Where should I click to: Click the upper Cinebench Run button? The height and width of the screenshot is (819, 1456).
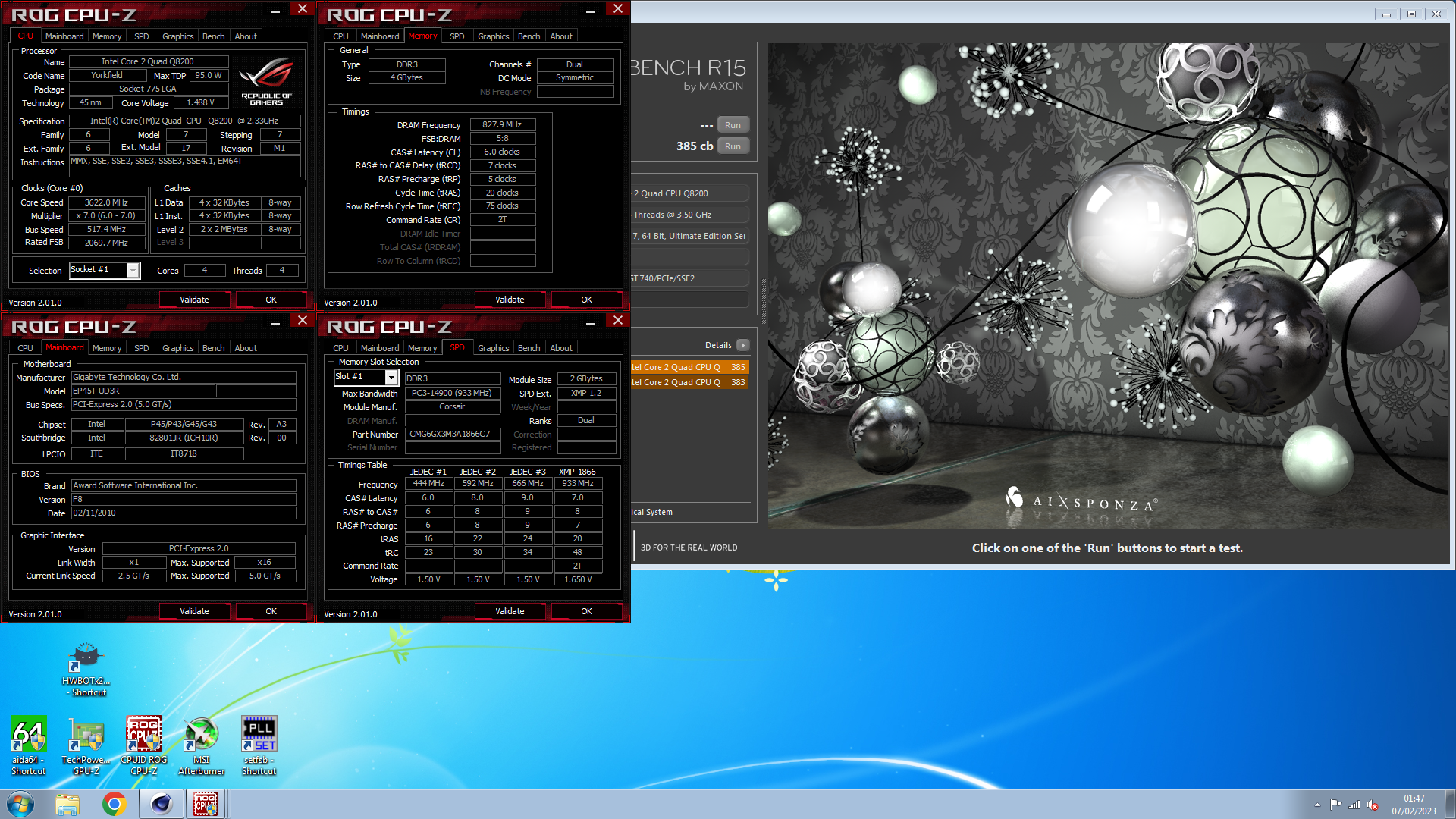[x=733, y=125]
